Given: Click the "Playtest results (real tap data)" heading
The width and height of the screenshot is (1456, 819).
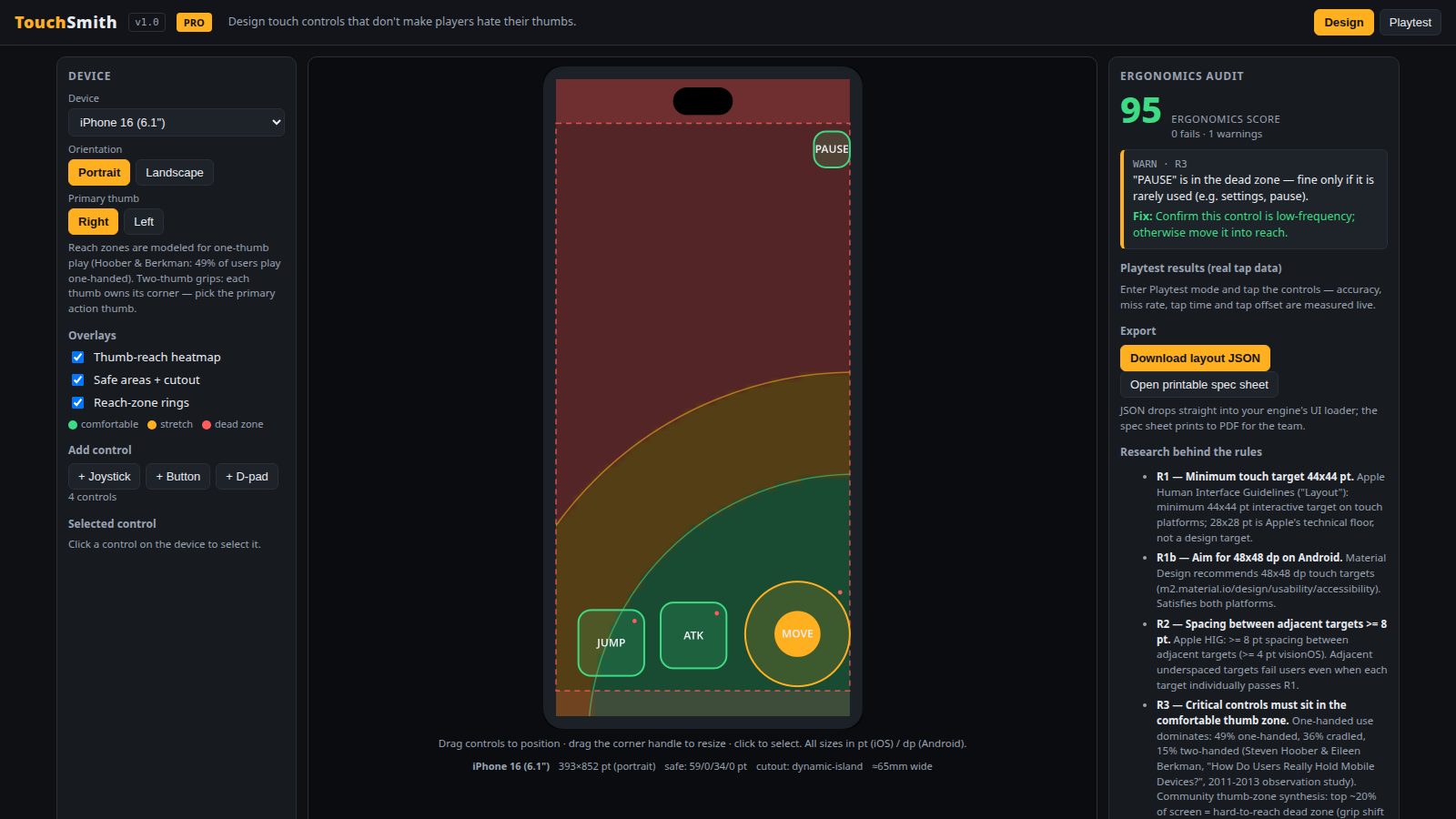Looking at the screenshot, I should 1200,268.
